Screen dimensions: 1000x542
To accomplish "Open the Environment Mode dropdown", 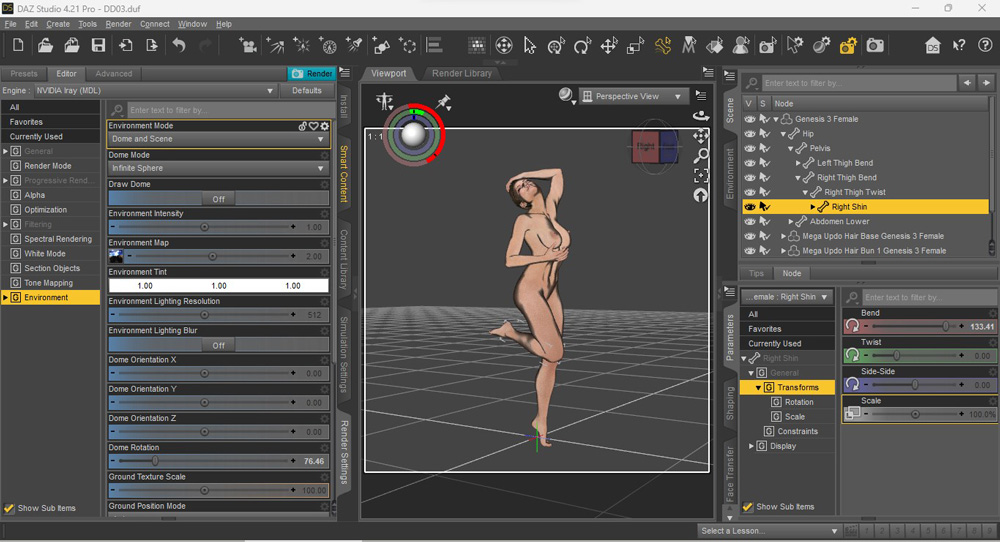I will point(218,139).
